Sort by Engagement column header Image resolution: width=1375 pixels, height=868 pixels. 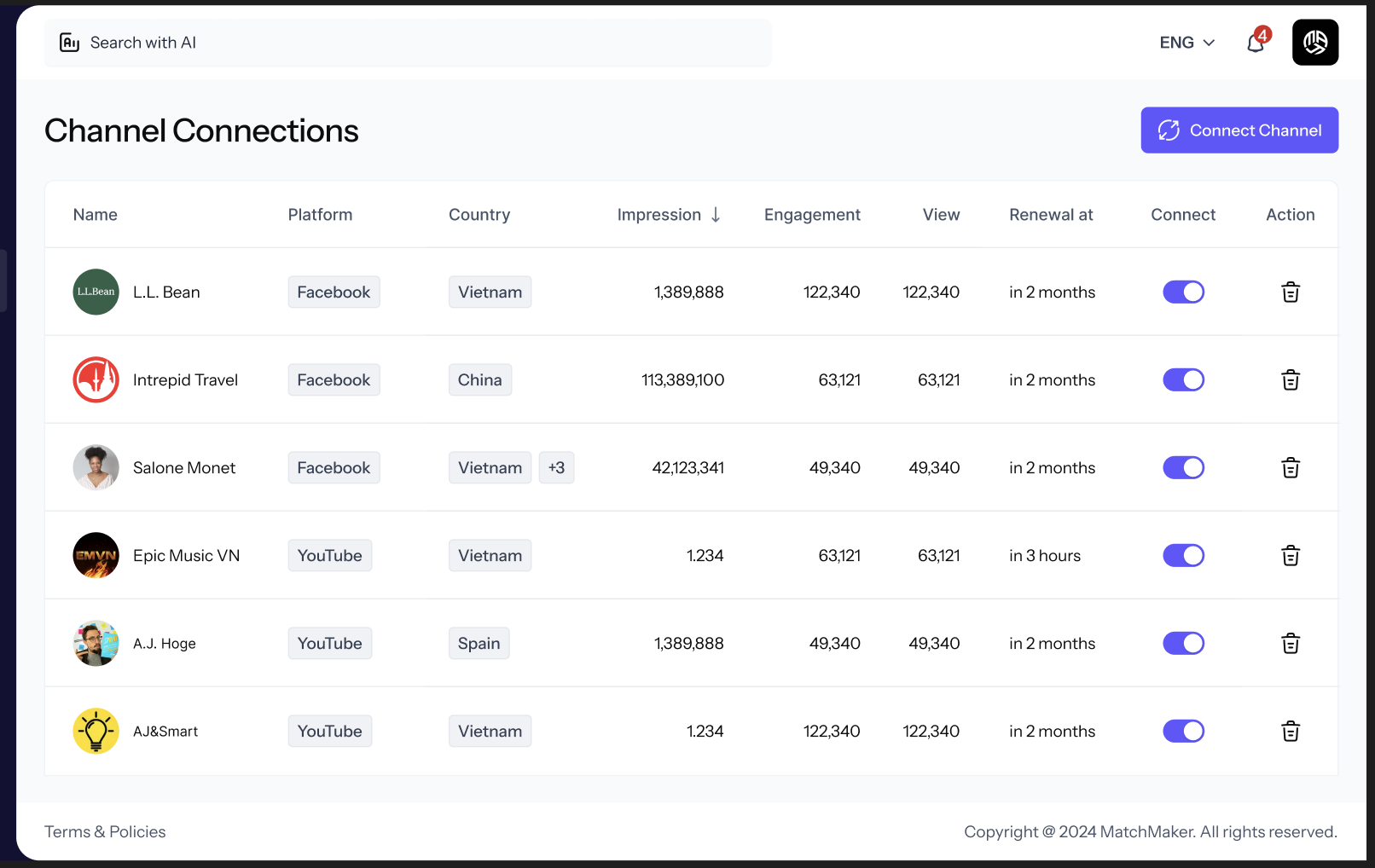pyautogui.click(x=812, y=215)
